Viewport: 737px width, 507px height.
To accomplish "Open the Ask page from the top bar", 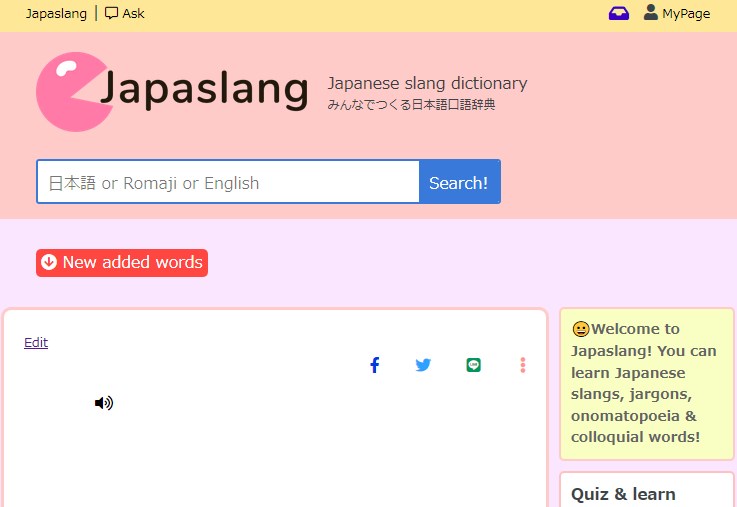I will coord(133,14).
